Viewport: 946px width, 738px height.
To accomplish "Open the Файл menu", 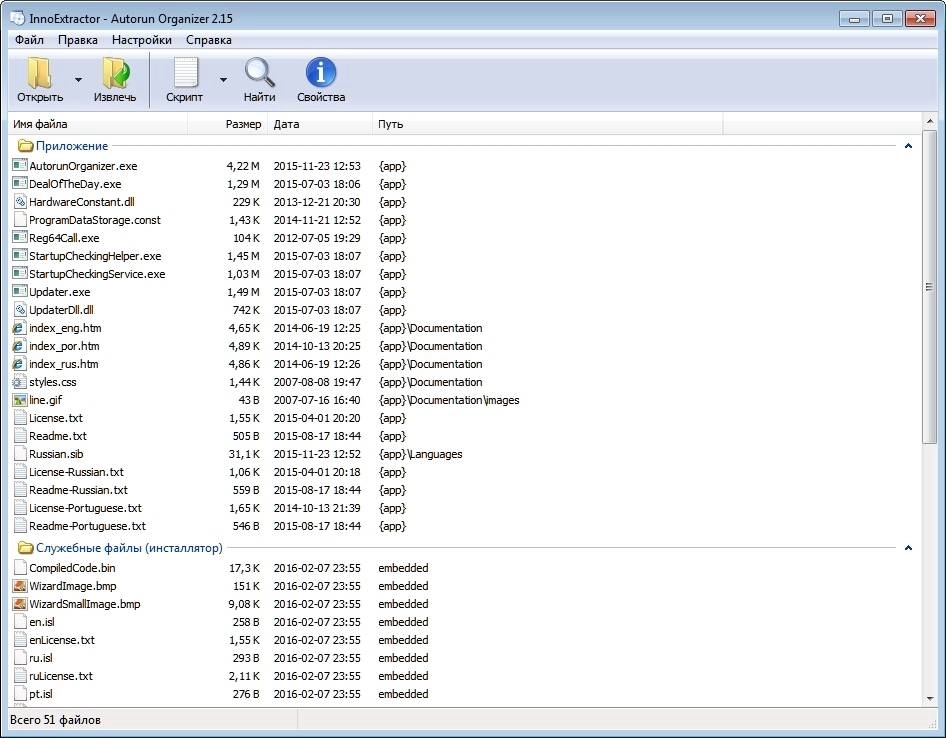I will coord(29,40).
